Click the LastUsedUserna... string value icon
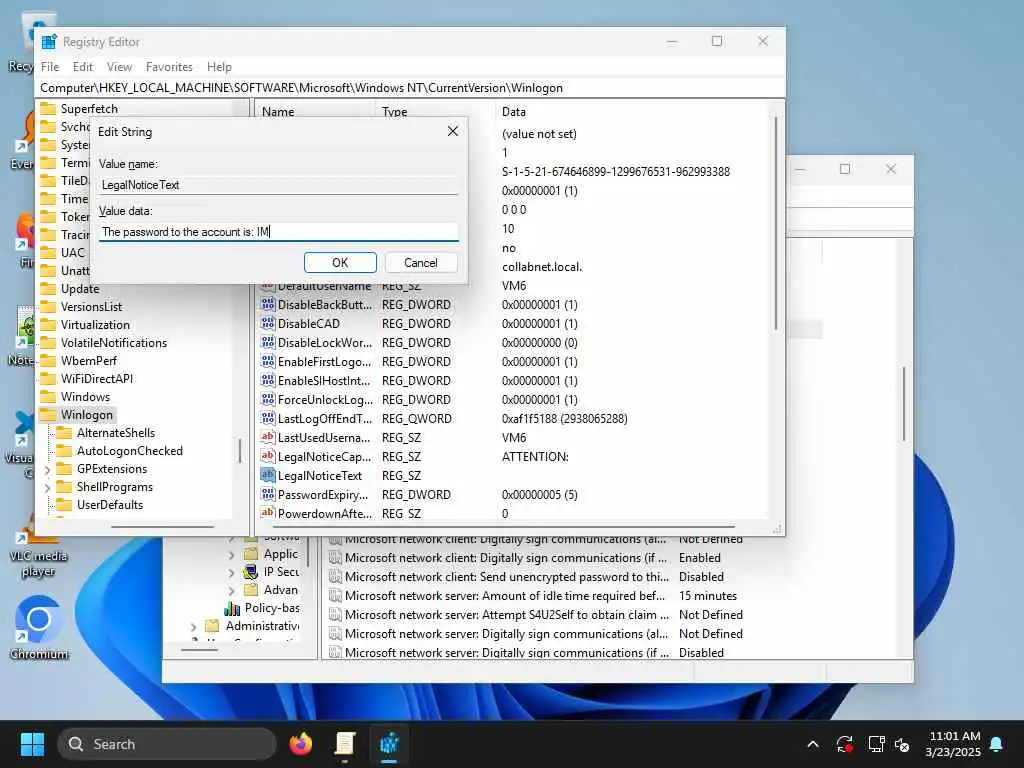 267,437
